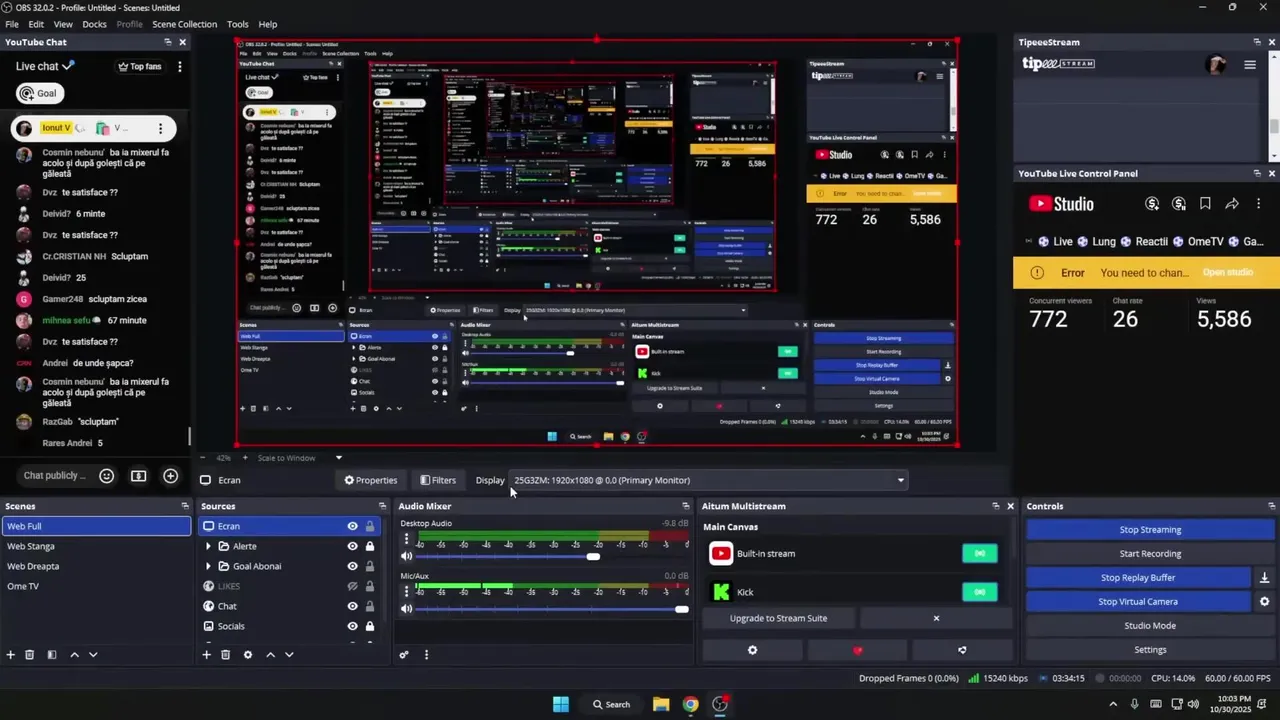1280x720 pixels.
Task: Click the red heart button in Aitum
Action: (x=857, y=650)
